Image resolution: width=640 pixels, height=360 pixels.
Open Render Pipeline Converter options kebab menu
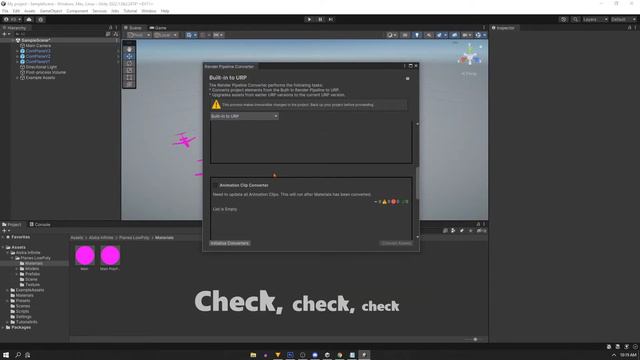tap(404, 66)
